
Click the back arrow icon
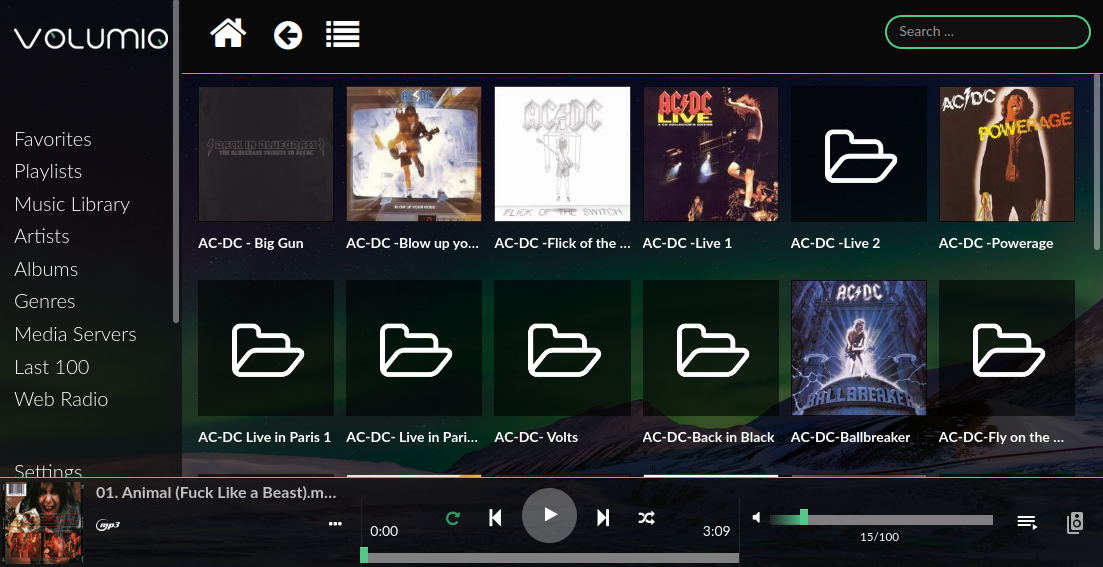pos(288,34)
